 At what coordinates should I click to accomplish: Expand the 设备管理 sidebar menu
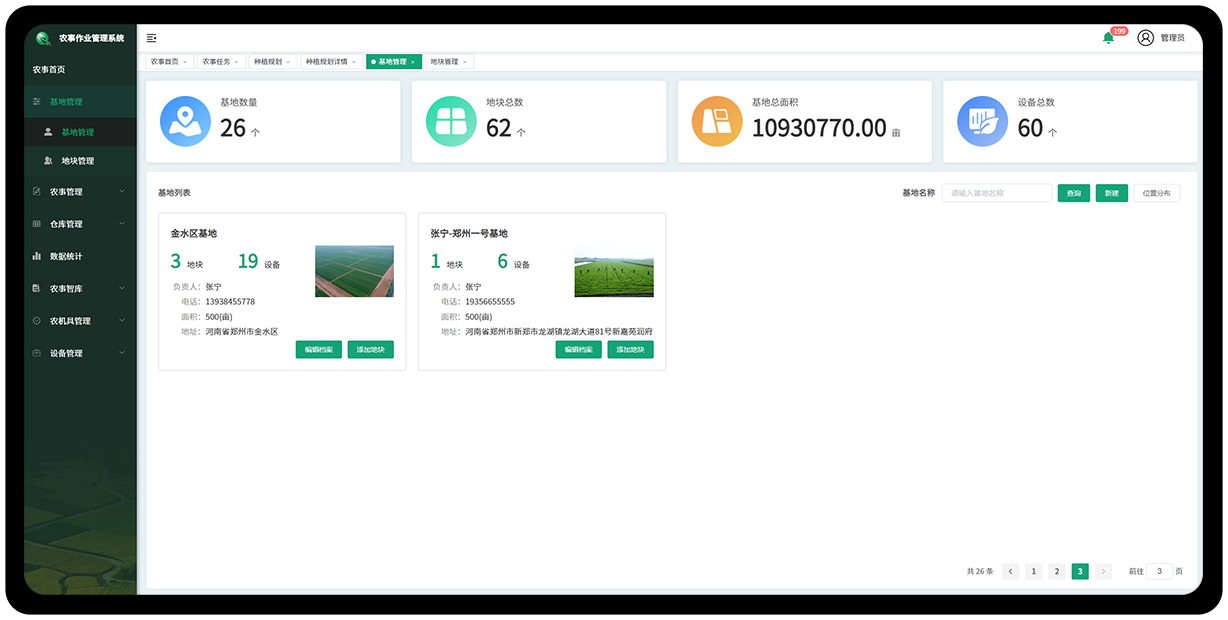[80, 353]
